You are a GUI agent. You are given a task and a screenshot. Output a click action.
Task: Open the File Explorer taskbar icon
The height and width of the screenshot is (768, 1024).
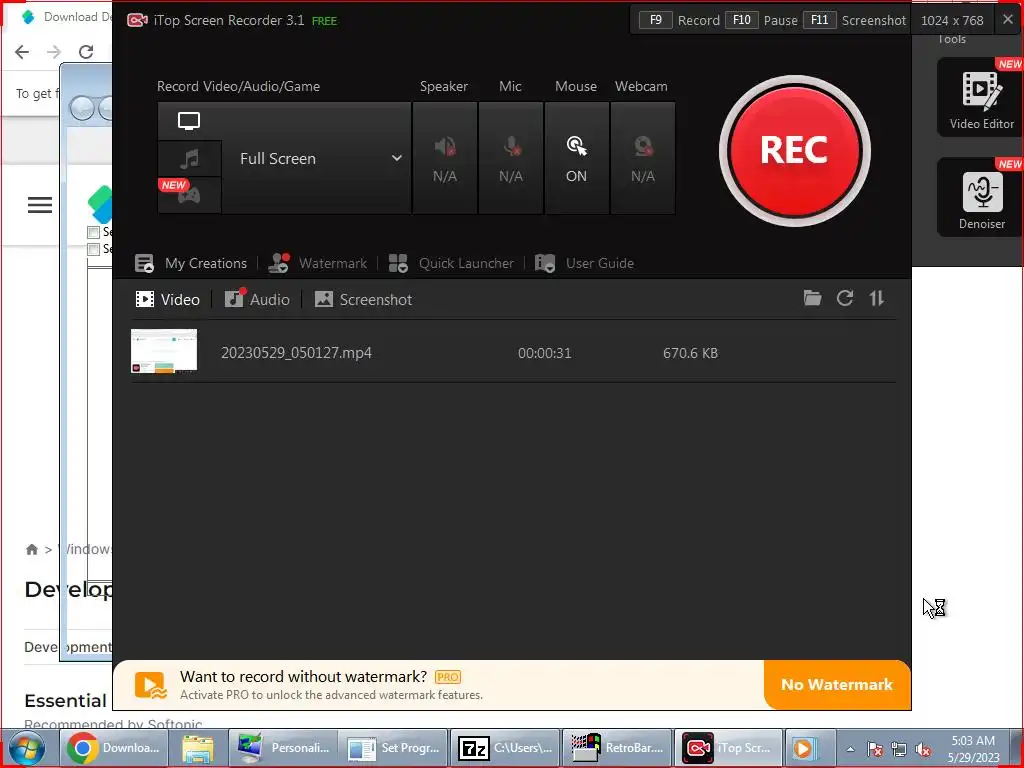[198, 748]
